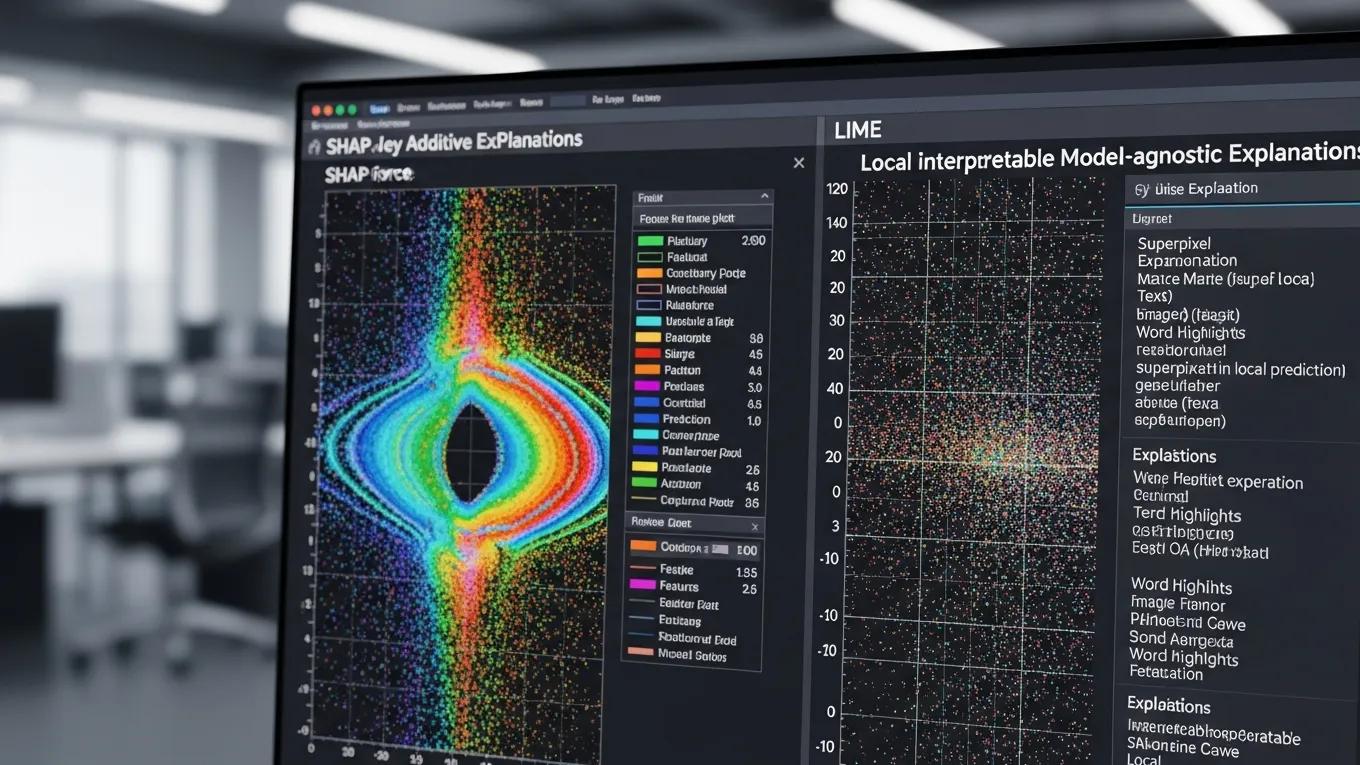
Task: Select "Sond Aerrgeta" in the LIME list
Action: click(1181, 639)
